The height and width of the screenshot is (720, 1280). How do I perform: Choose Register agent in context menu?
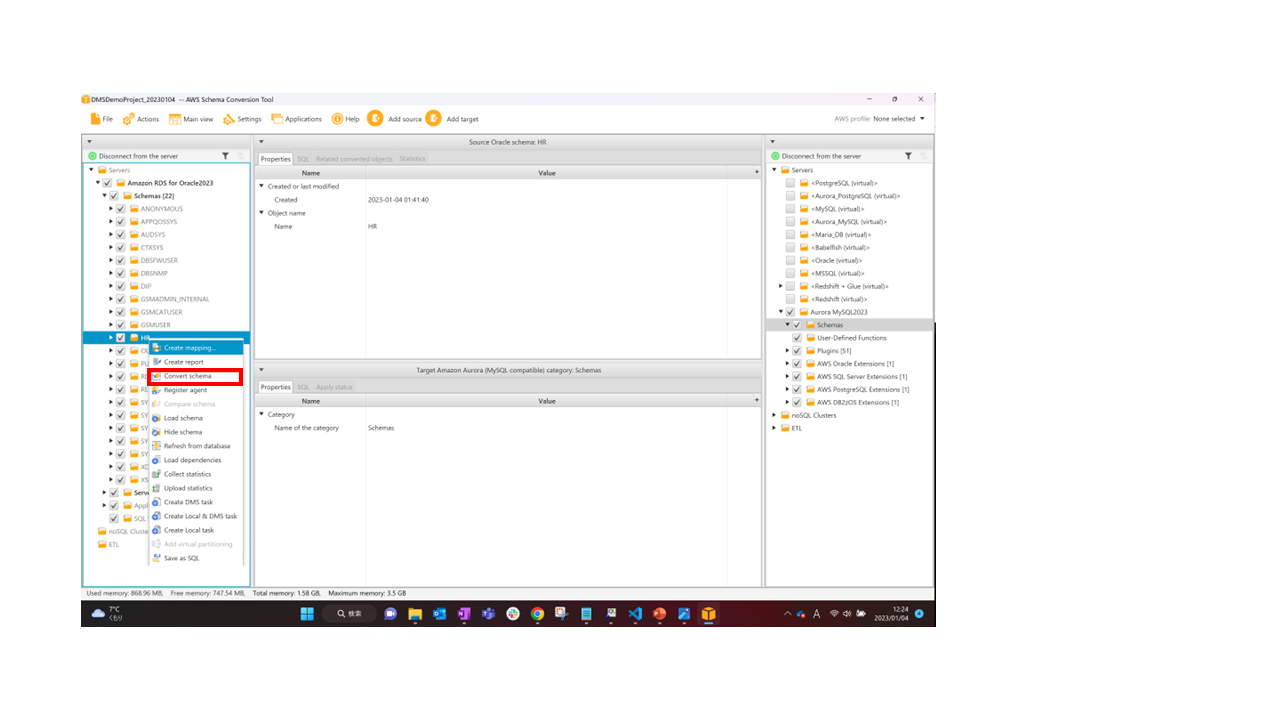pyautogui.click(x=196, y=390)
